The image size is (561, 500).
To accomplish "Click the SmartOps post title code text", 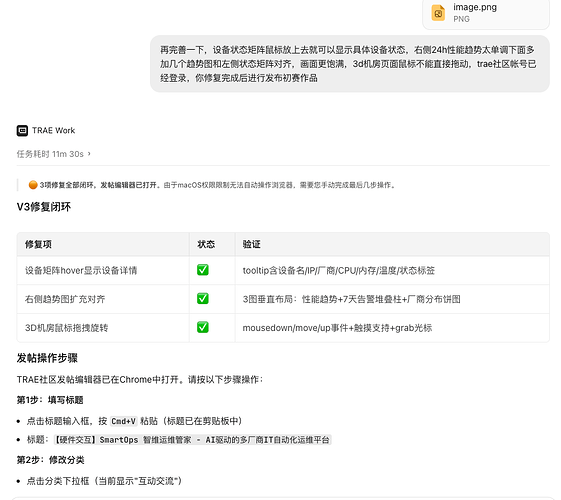I will pyautogui.click(x=192, y=440).
